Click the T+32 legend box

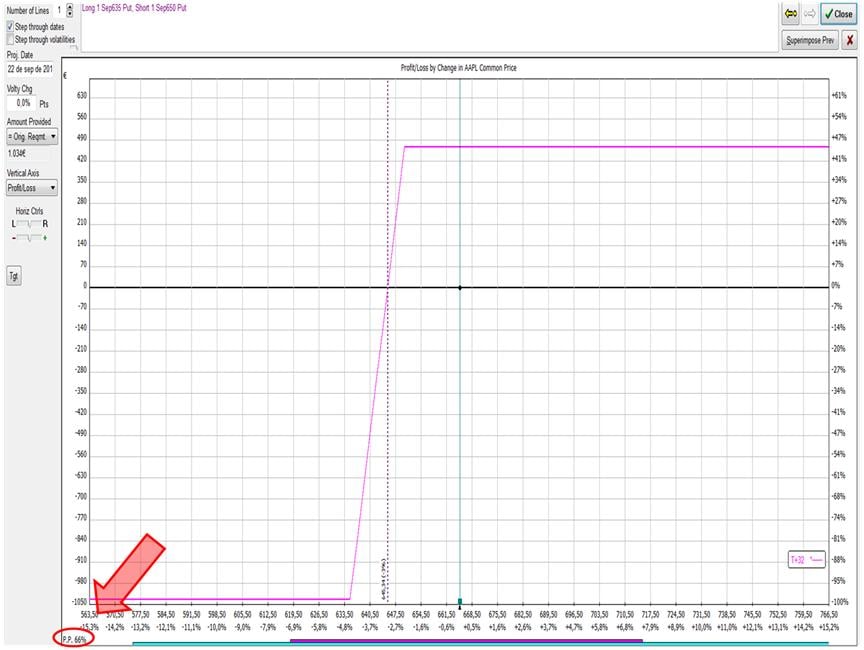[x=807, y=560]
